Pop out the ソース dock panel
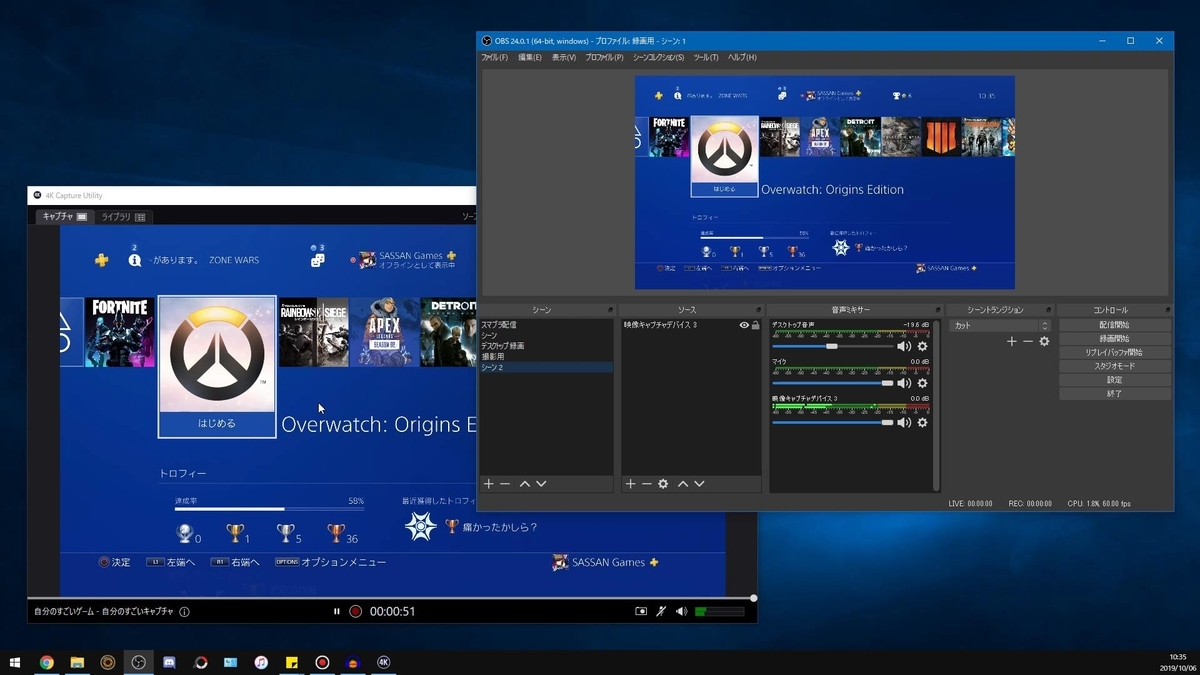Screen dimensions: 1200x675 (x=760, y=310)
